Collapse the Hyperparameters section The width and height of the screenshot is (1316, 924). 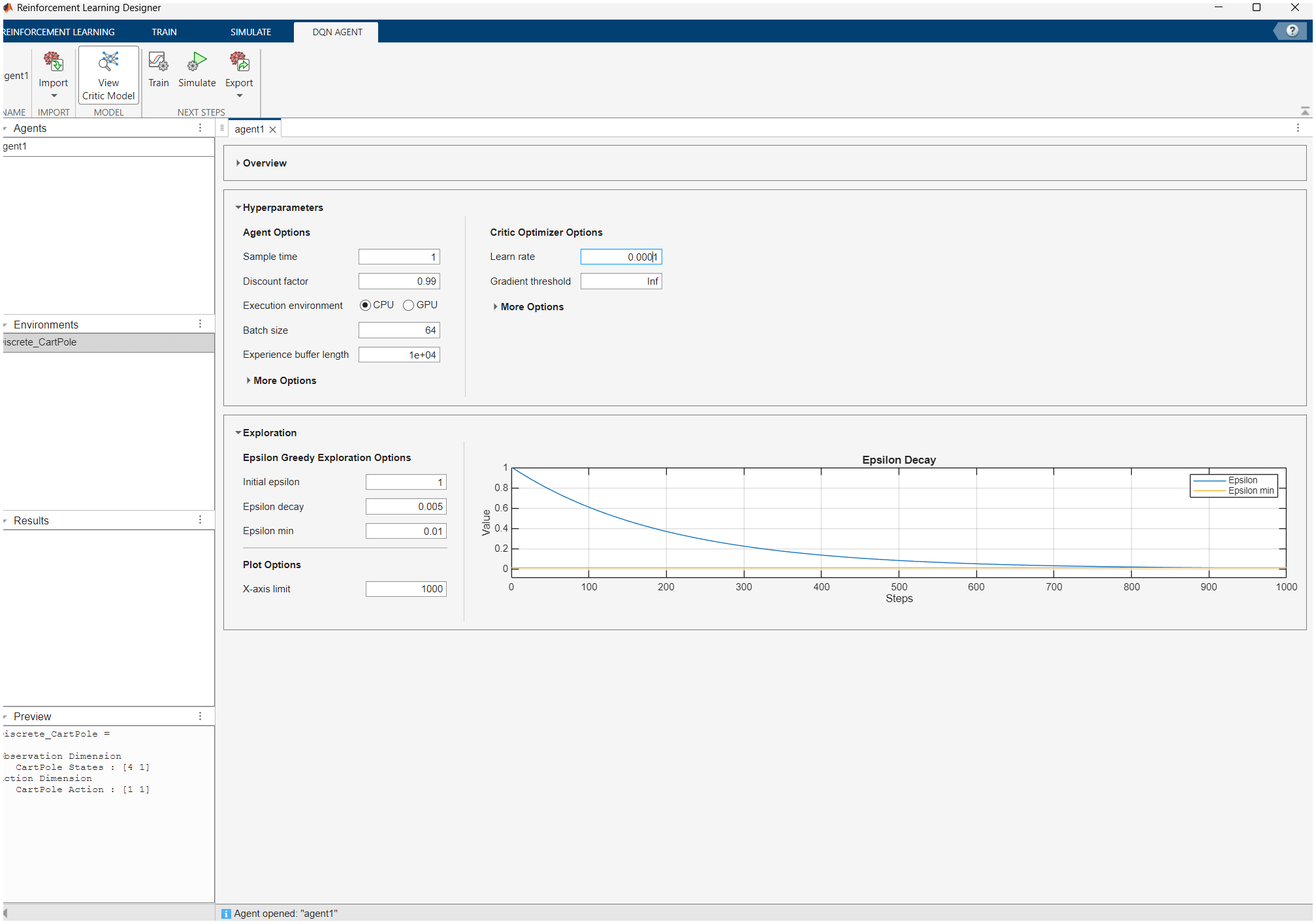tap(238, 208)
